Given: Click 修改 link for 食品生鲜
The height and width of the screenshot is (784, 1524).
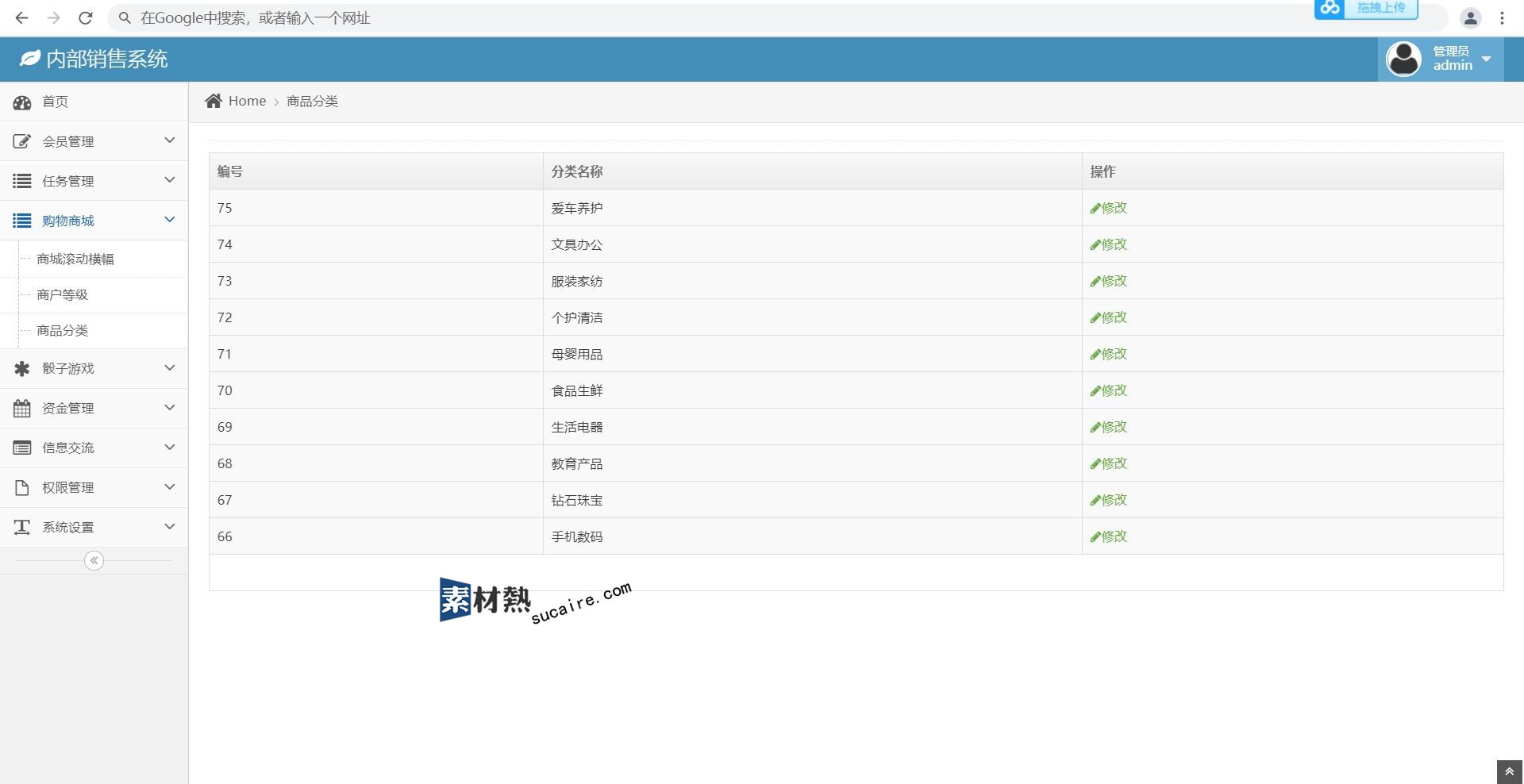Looking at the screenshot, I should coord(1109,390).
